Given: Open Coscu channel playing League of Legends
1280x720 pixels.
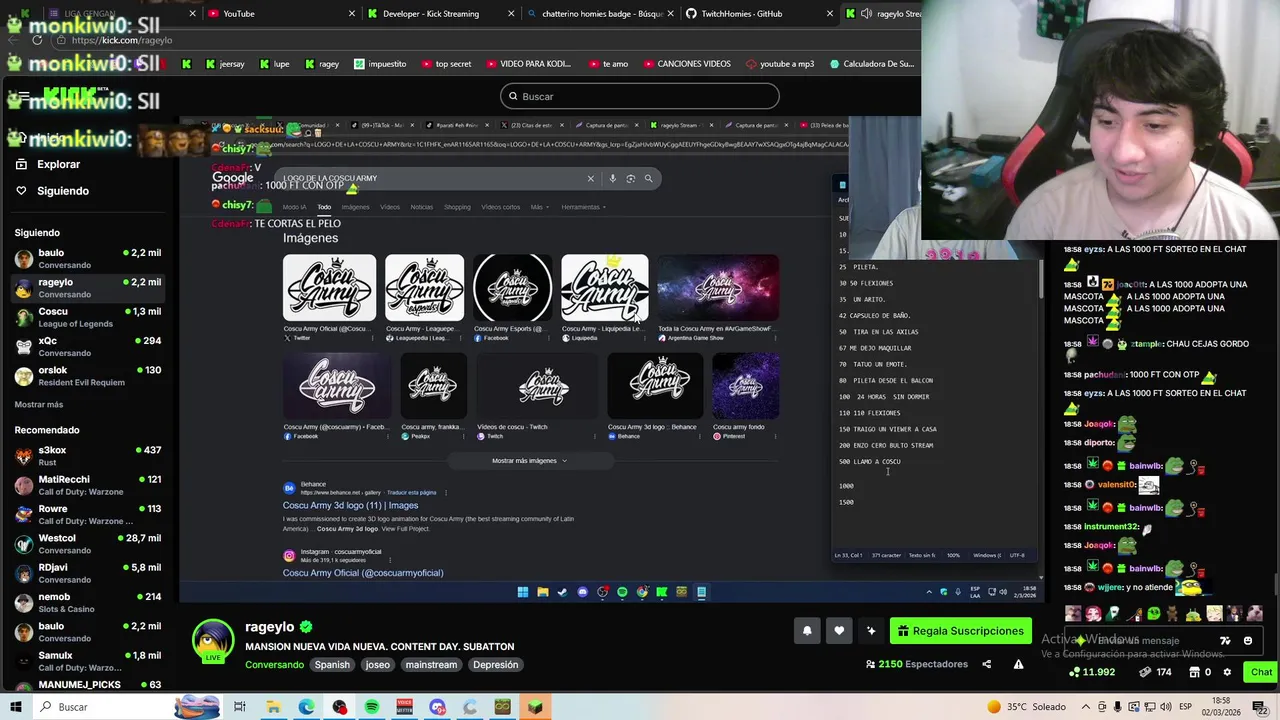Looking at the screenshot, I should point(88,317).
